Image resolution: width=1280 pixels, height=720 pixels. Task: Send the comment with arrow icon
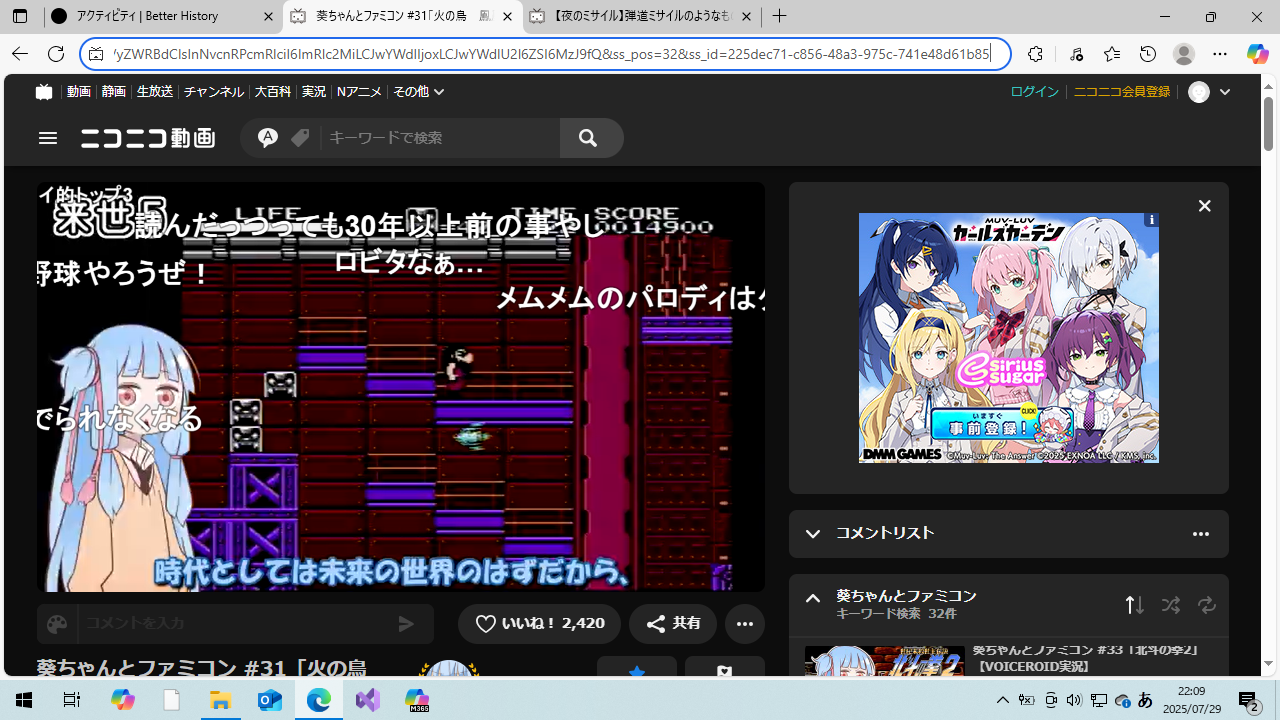pyautogui.click(x=406, y=624)
